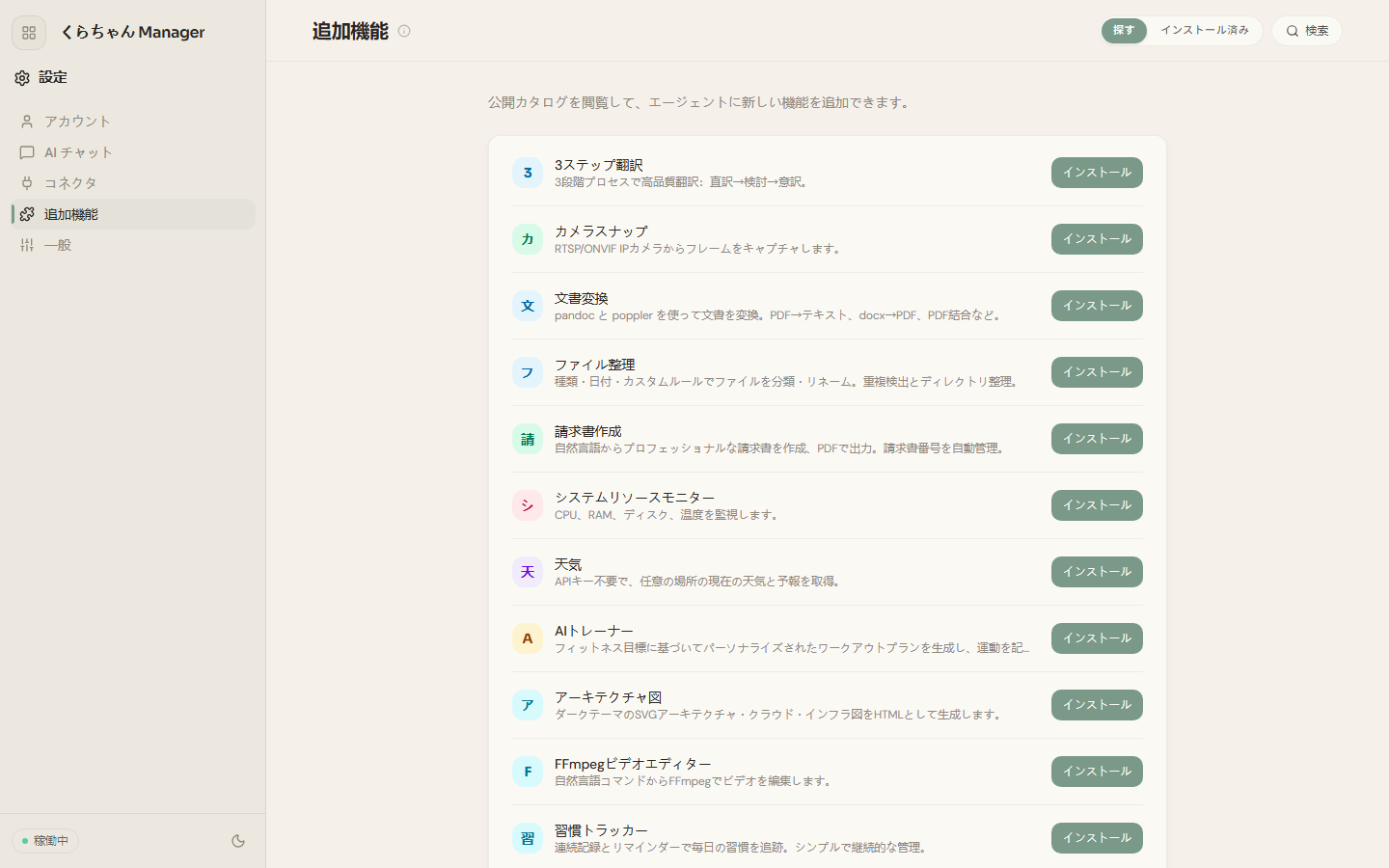Screen dimensions: 1389x868
Task: Click the ファイル整理 title text
Action: click(595, 365)
